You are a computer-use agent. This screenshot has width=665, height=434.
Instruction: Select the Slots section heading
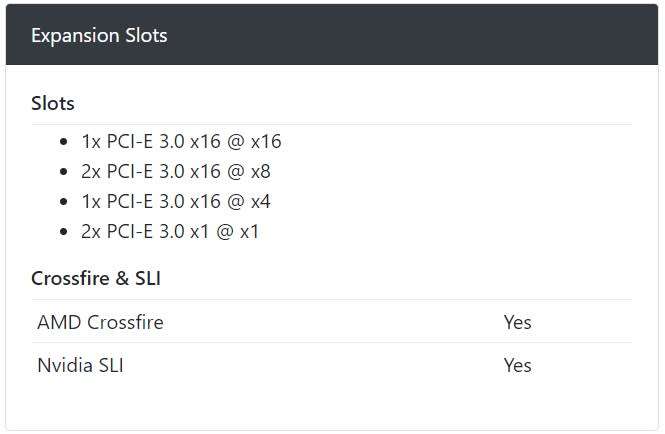[x=53, y=103]
